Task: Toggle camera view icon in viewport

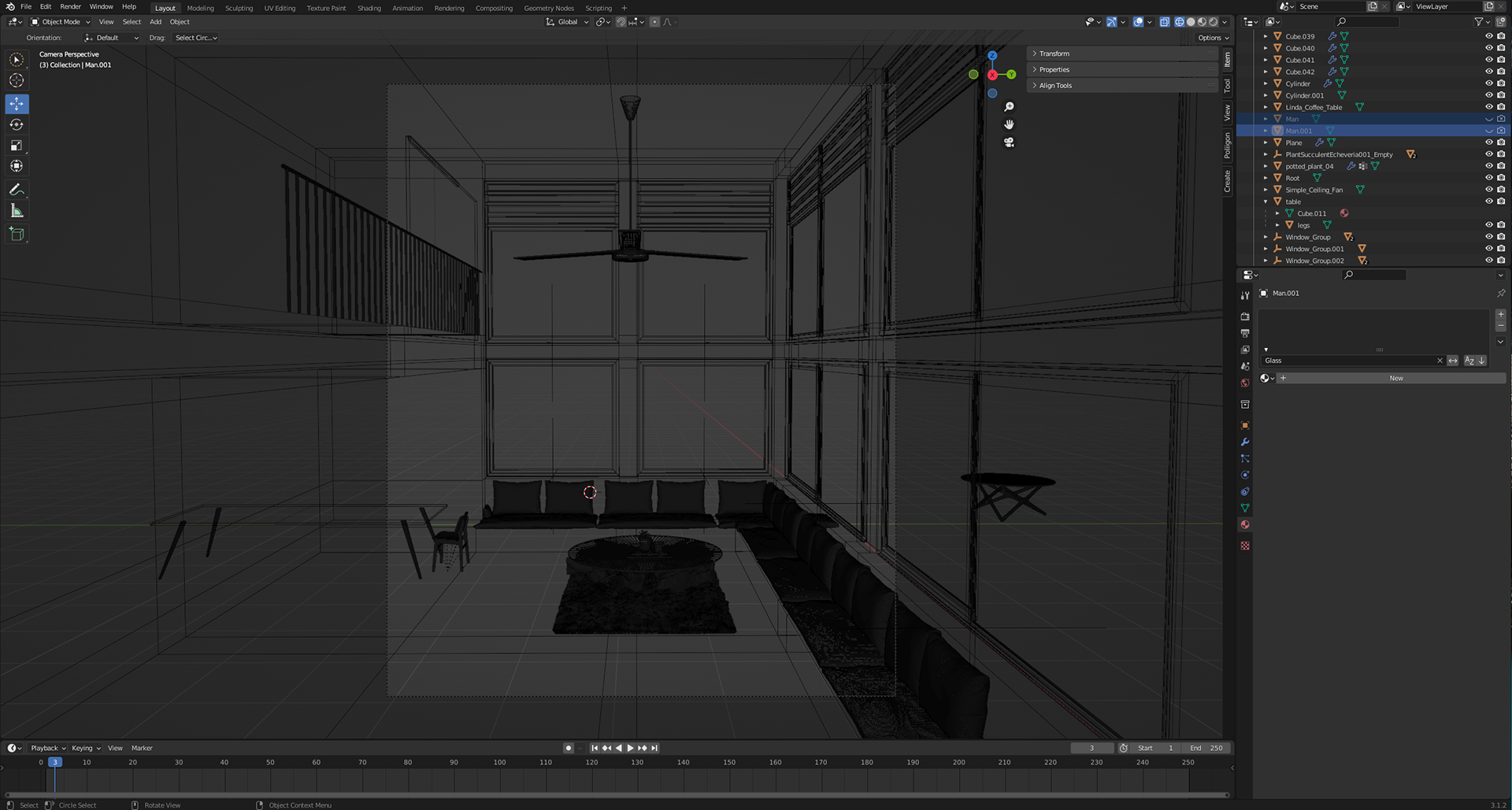Action: [1009, 142]
